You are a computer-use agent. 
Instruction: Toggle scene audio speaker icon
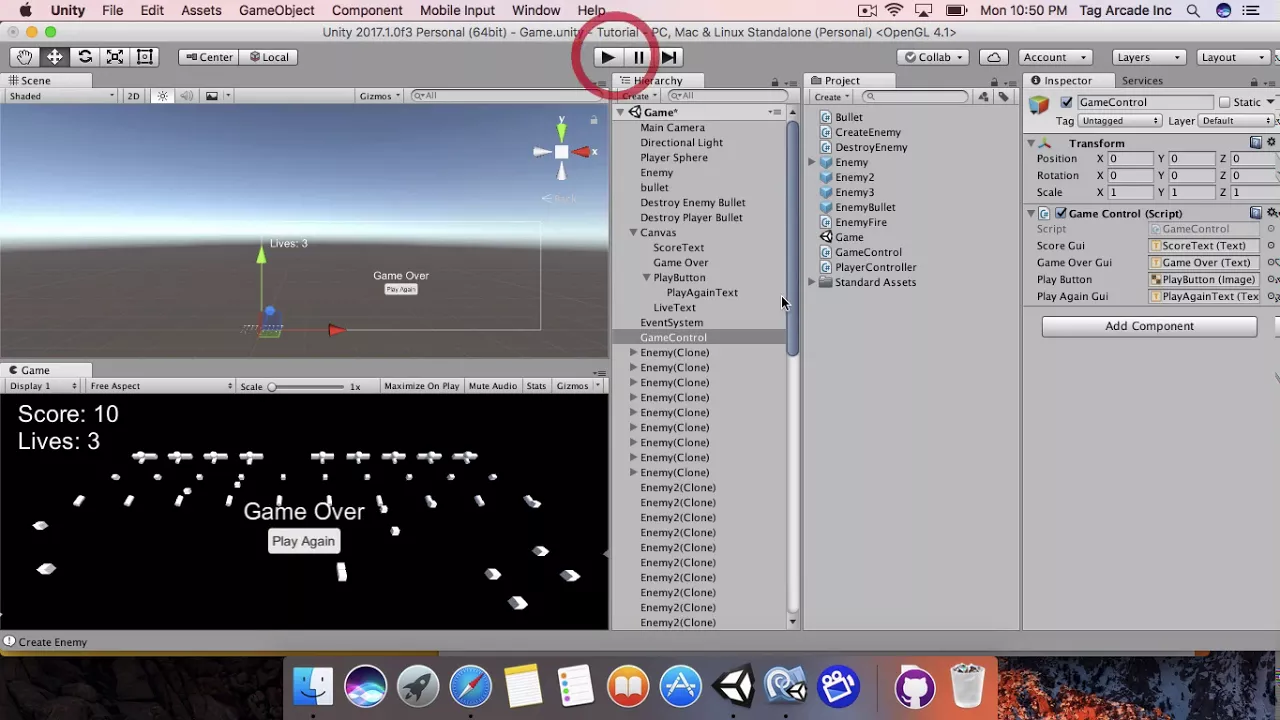click(186, 96)
